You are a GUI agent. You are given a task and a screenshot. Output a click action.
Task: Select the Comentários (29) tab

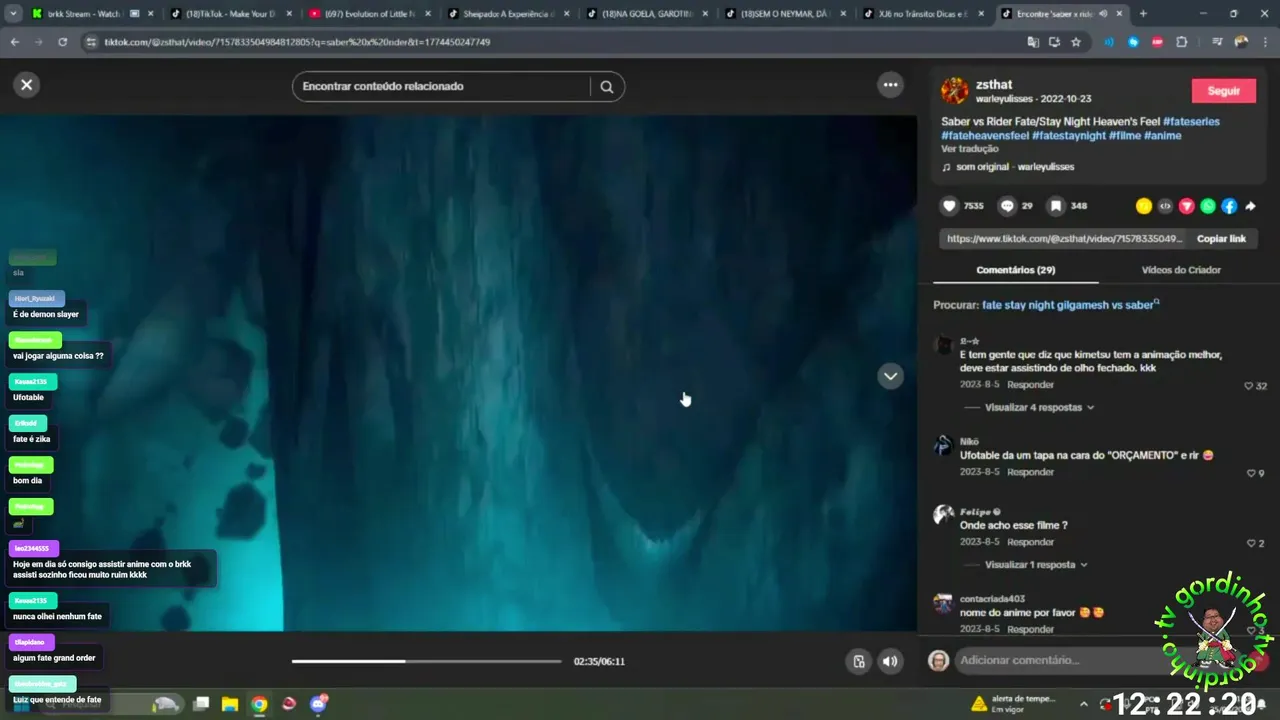click(1015, 270)
